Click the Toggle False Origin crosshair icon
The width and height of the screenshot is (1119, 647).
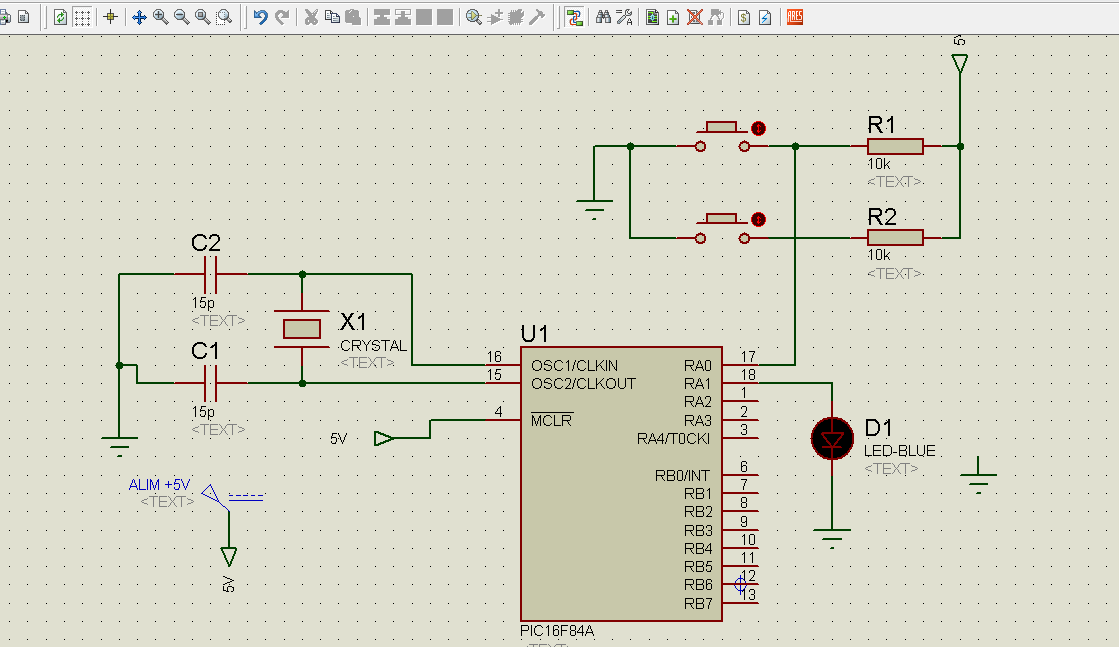click(x=111, y=17)
